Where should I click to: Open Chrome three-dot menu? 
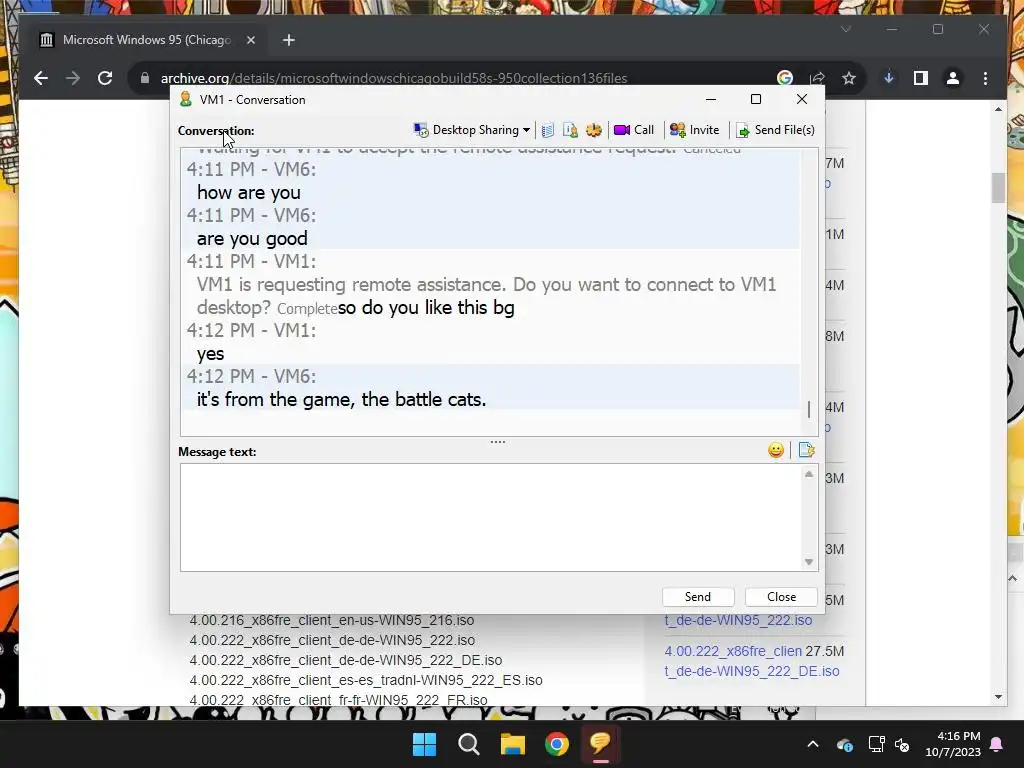pos(985,78)
